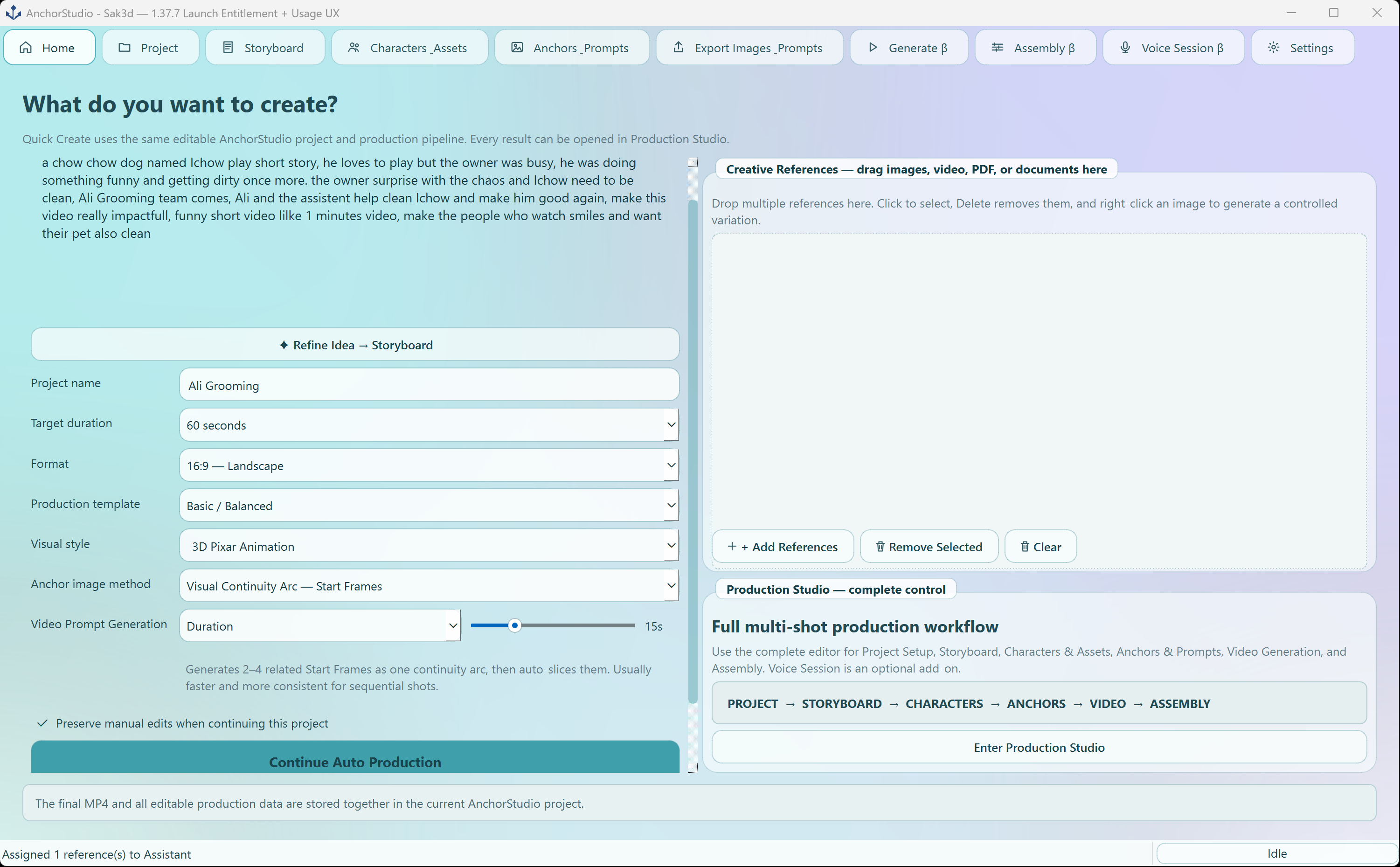Click the Creative References section title
This screenshot has width=1400, height=867.
tap(916, 169)
